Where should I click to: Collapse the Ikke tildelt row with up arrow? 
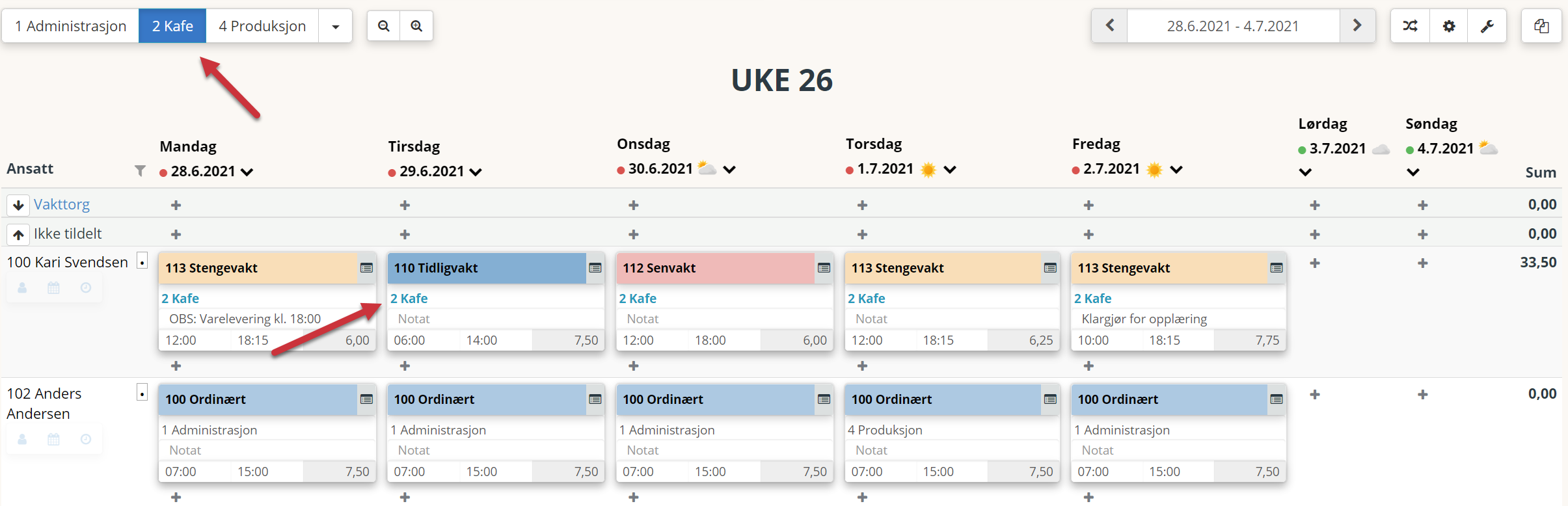pyautogui.click(x=18, y=234)
